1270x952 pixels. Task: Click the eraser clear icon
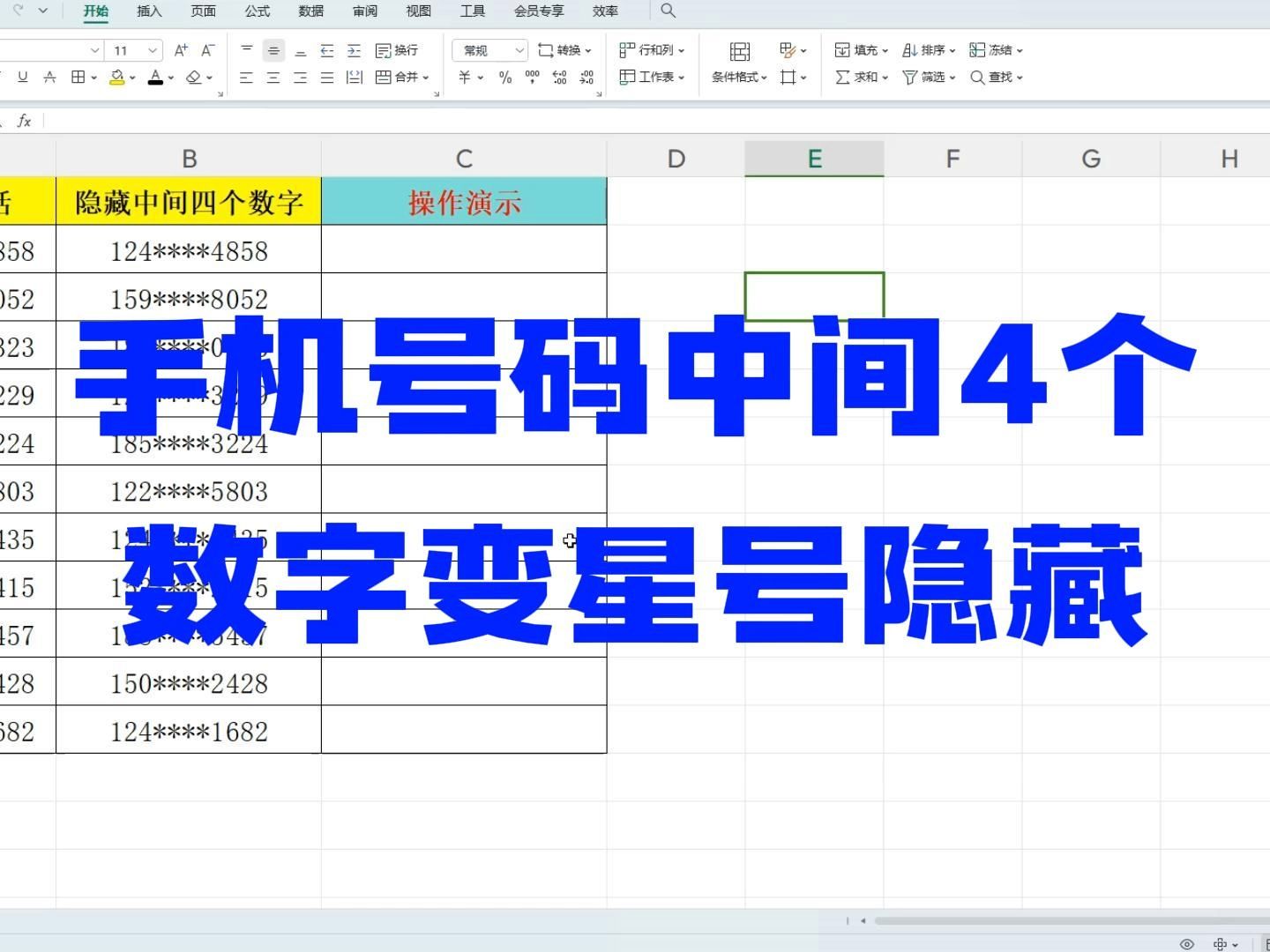tap(194, 78)
